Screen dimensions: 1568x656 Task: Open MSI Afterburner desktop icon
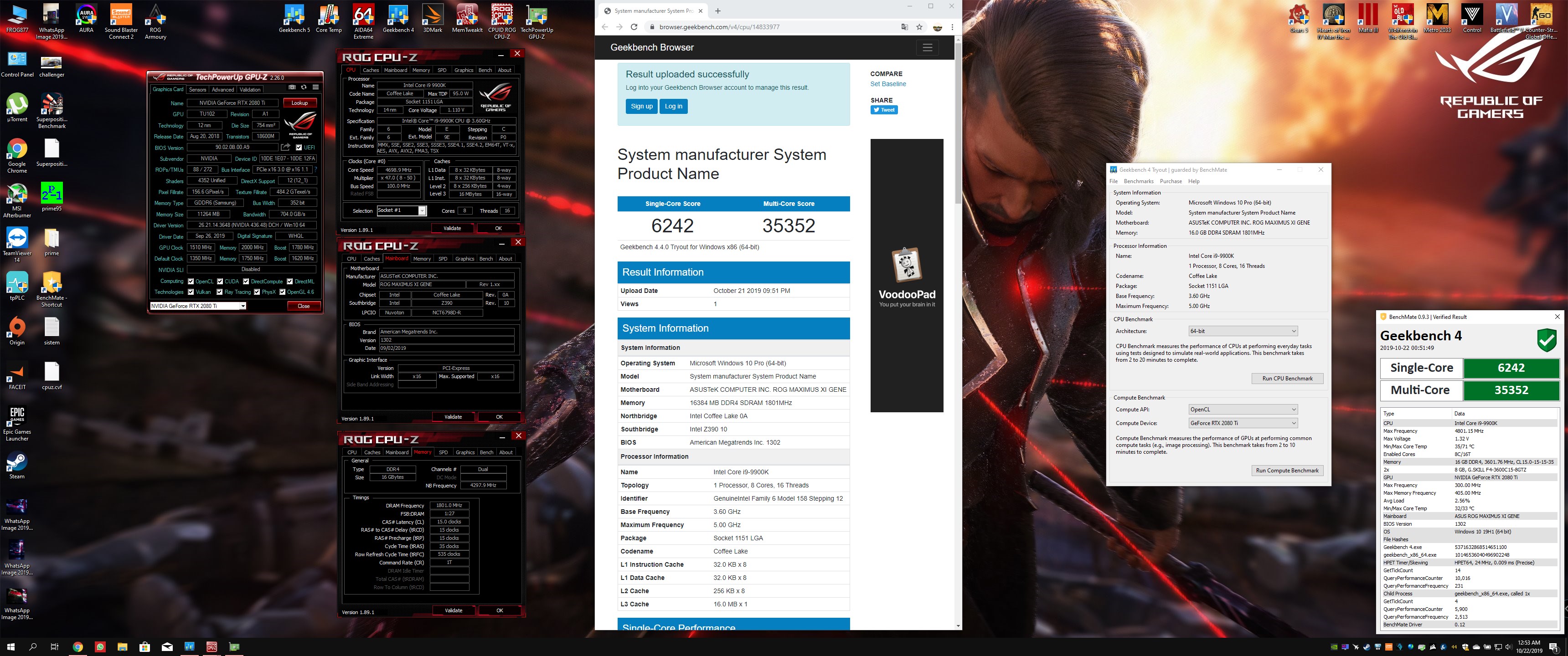17,201
